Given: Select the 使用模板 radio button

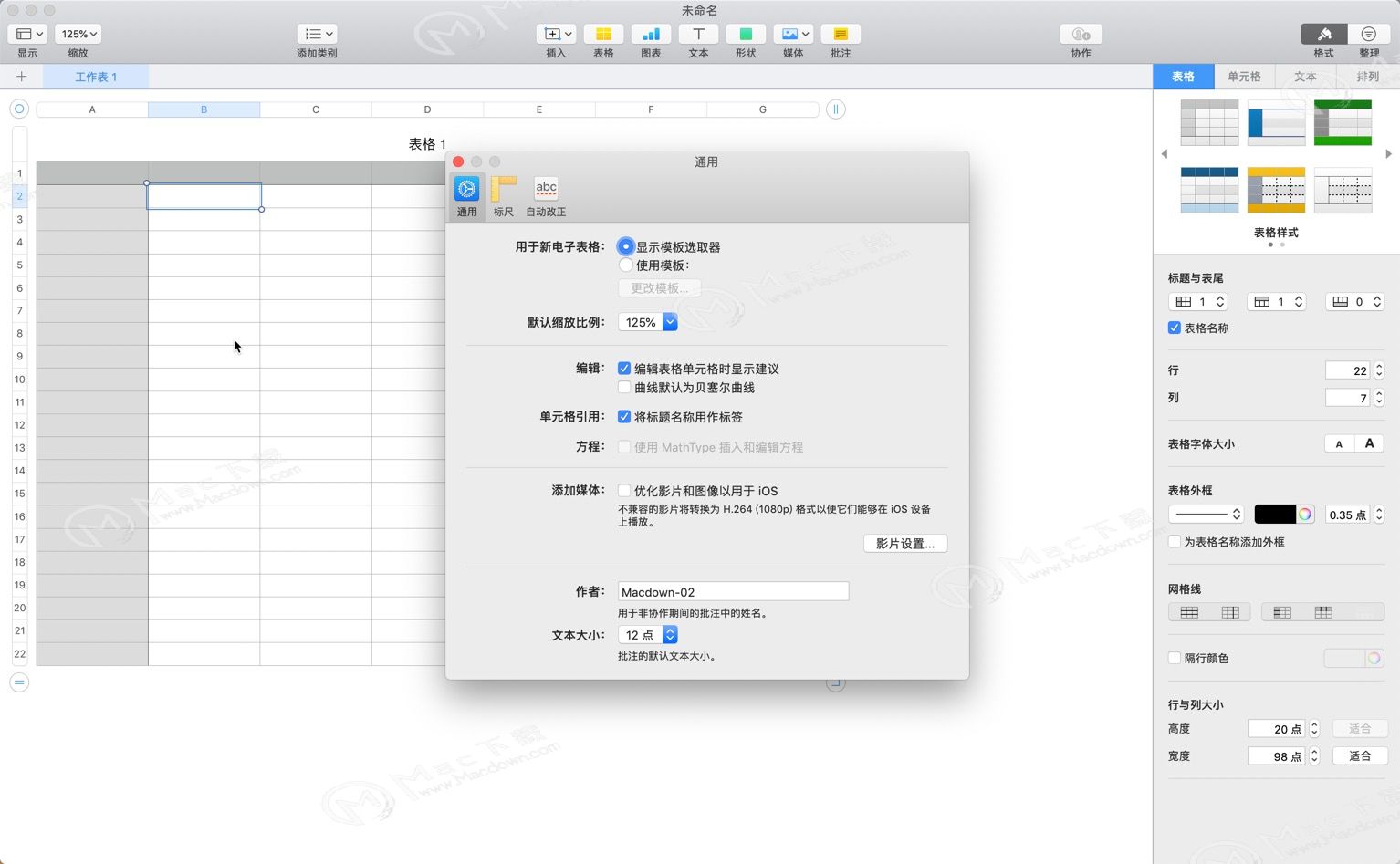Looking at the screenshot, I should pos(625,265).
